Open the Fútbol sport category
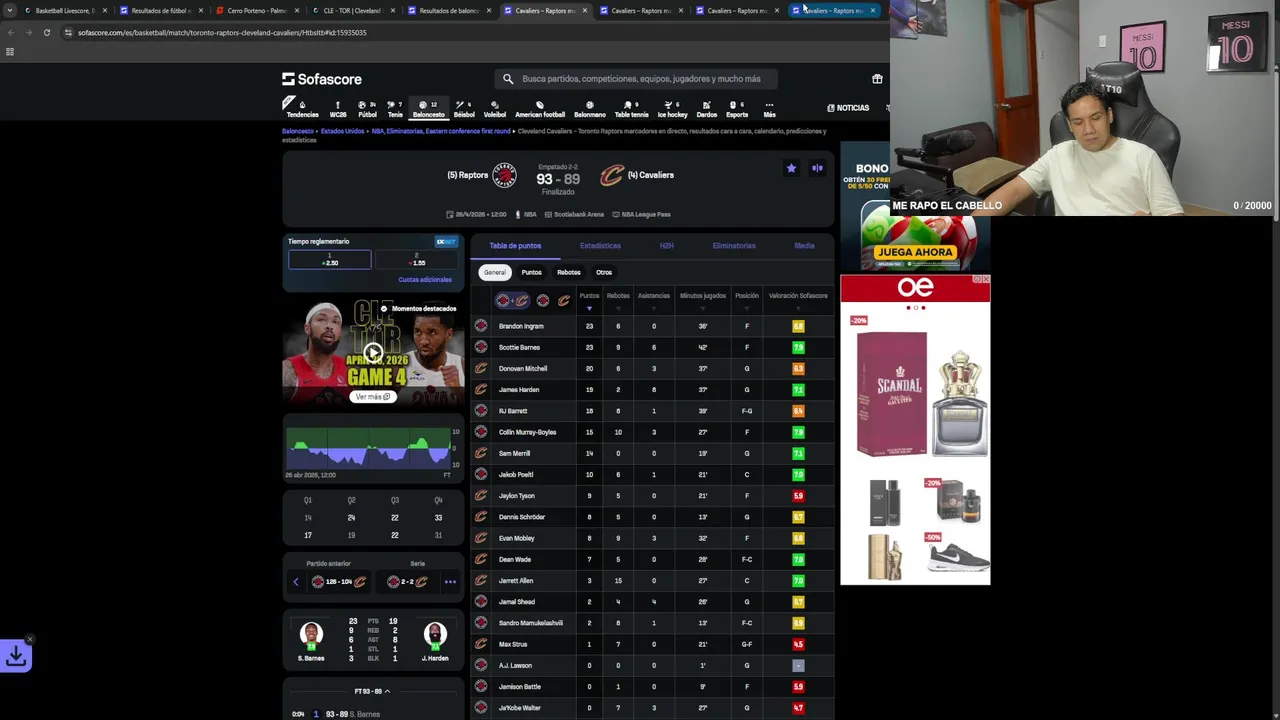The width and height of the screenshot is (1280, 720). point(368,109)
